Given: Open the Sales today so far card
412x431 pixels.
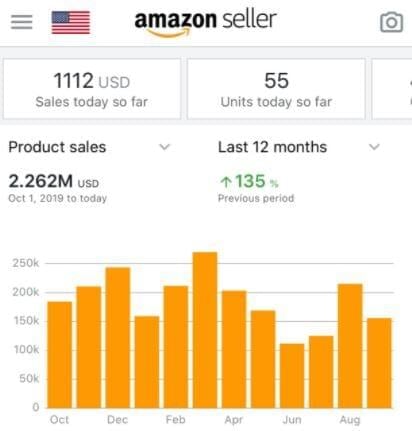Looking at the screenshot, I should point(92,89).
